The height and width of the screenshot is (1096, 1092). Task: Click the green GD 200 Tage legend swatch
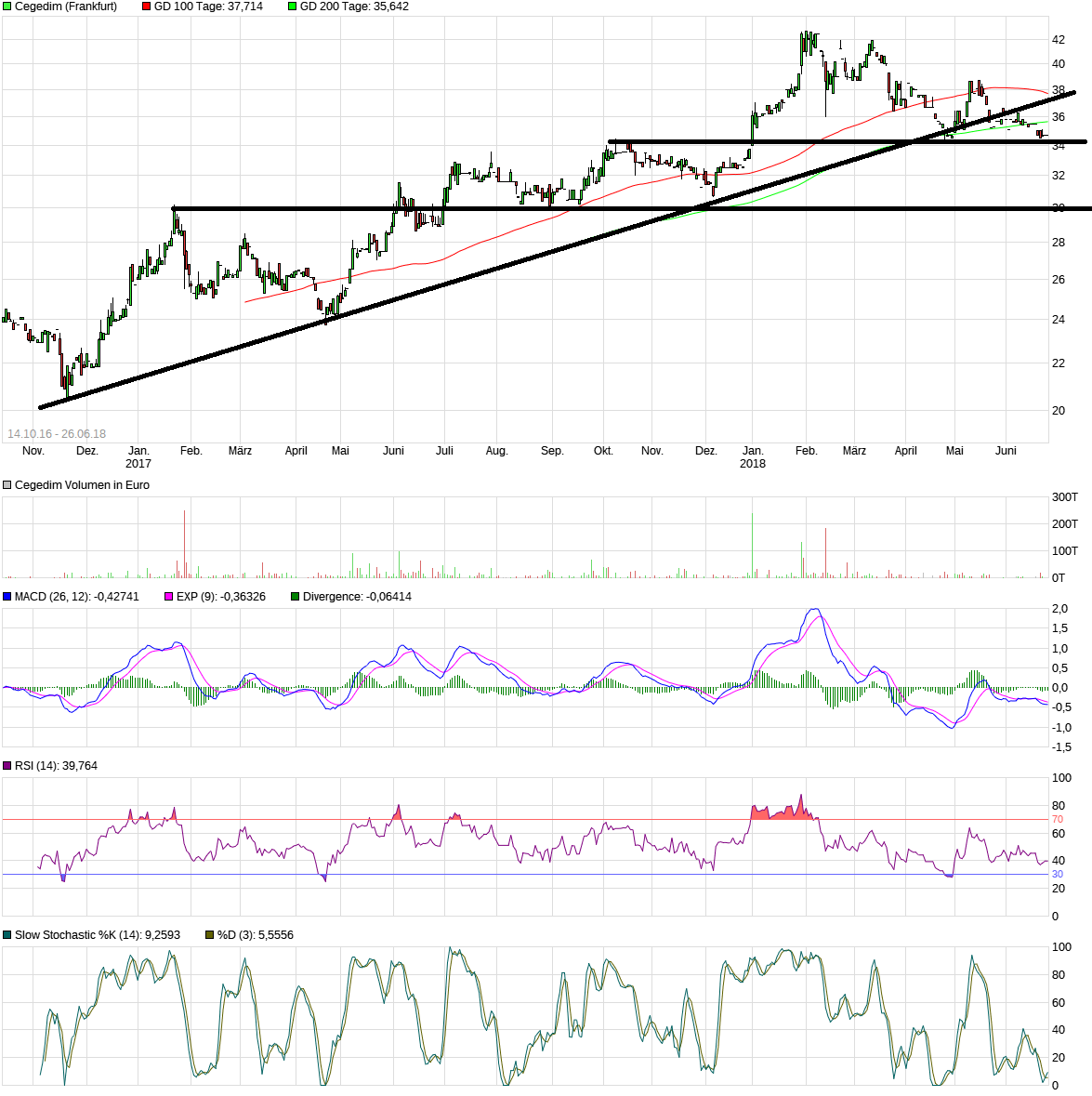pyautogui.click(x=292, y=7)
